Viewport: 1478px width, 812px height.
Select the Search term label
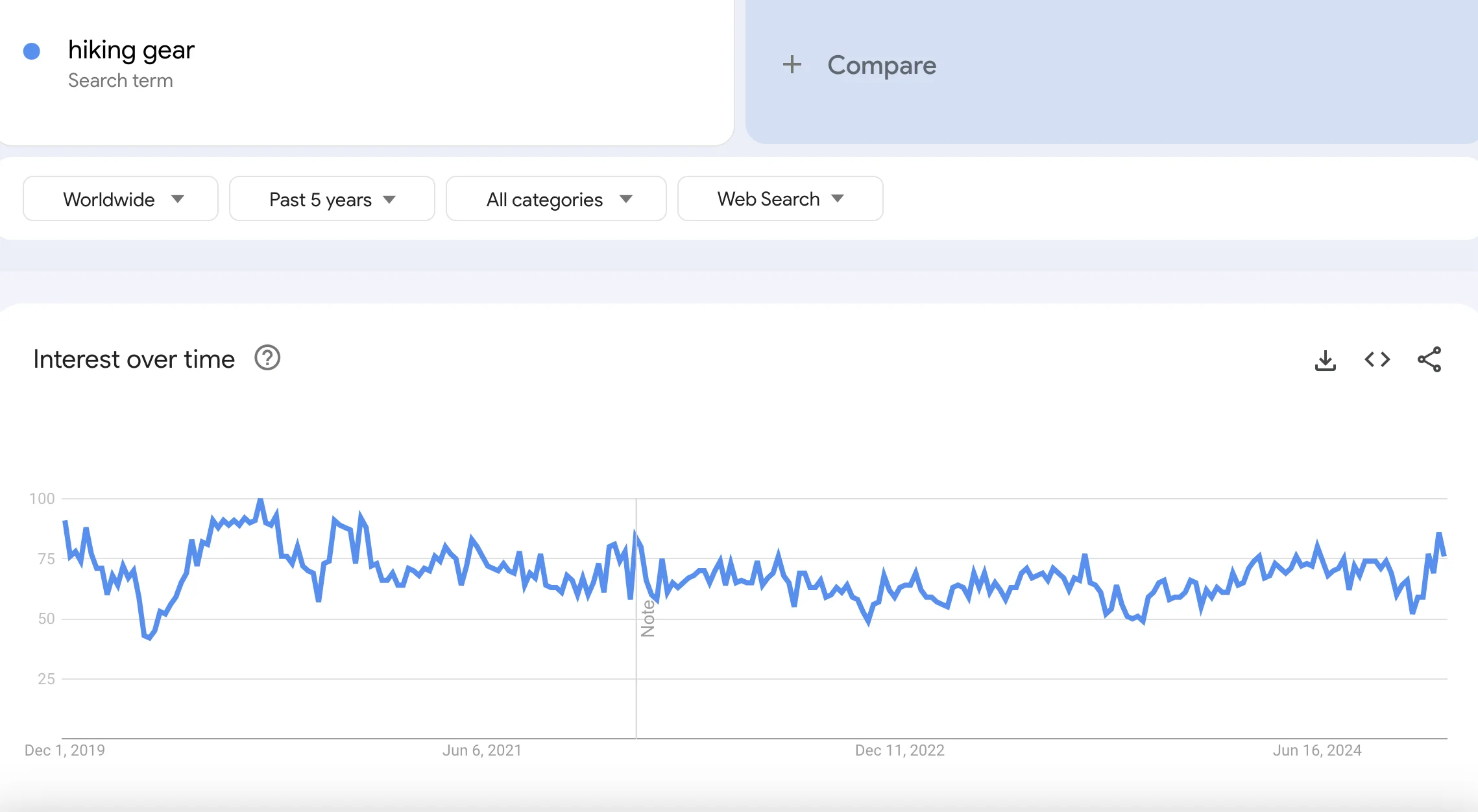tap(121, 80)
